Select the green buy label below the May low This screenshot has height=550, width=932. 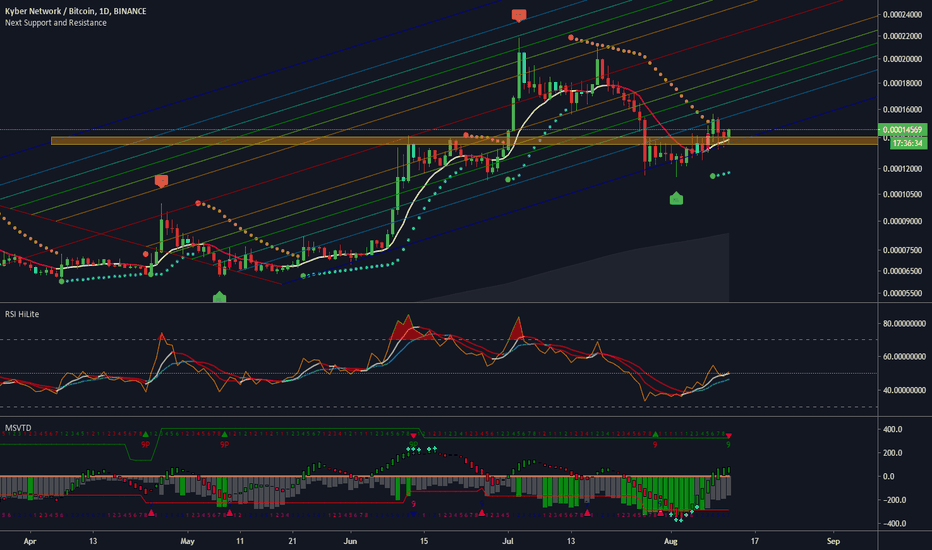tap(219, 297)
